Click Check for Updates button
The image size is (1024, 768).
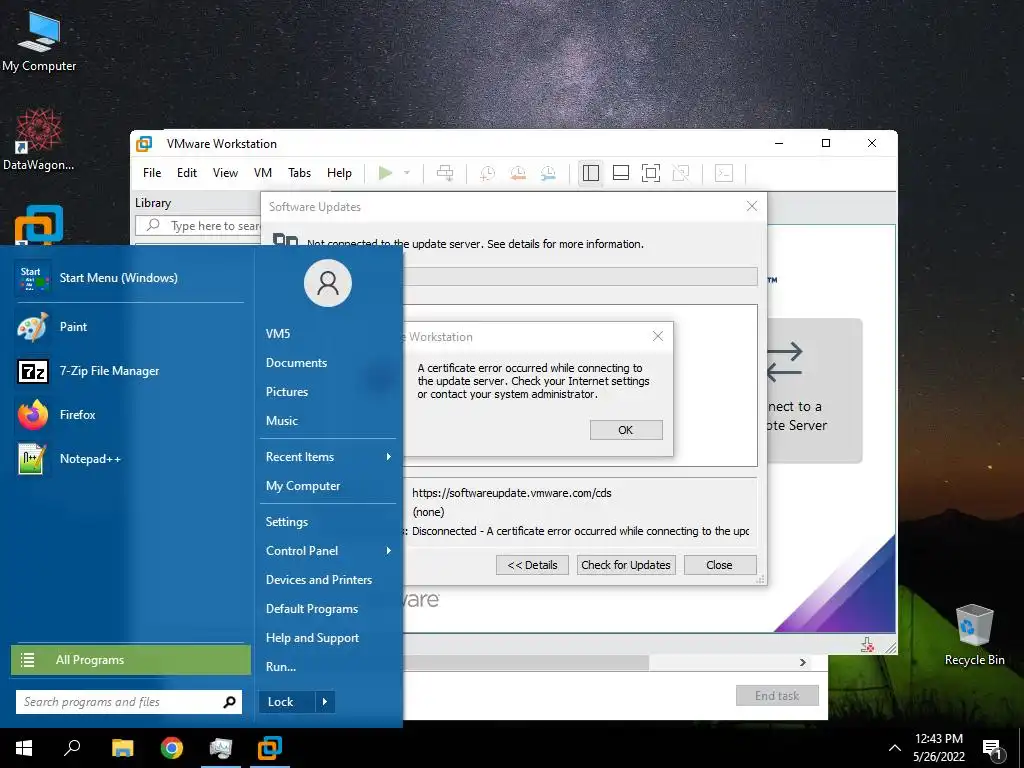click(x=626, y=565)
